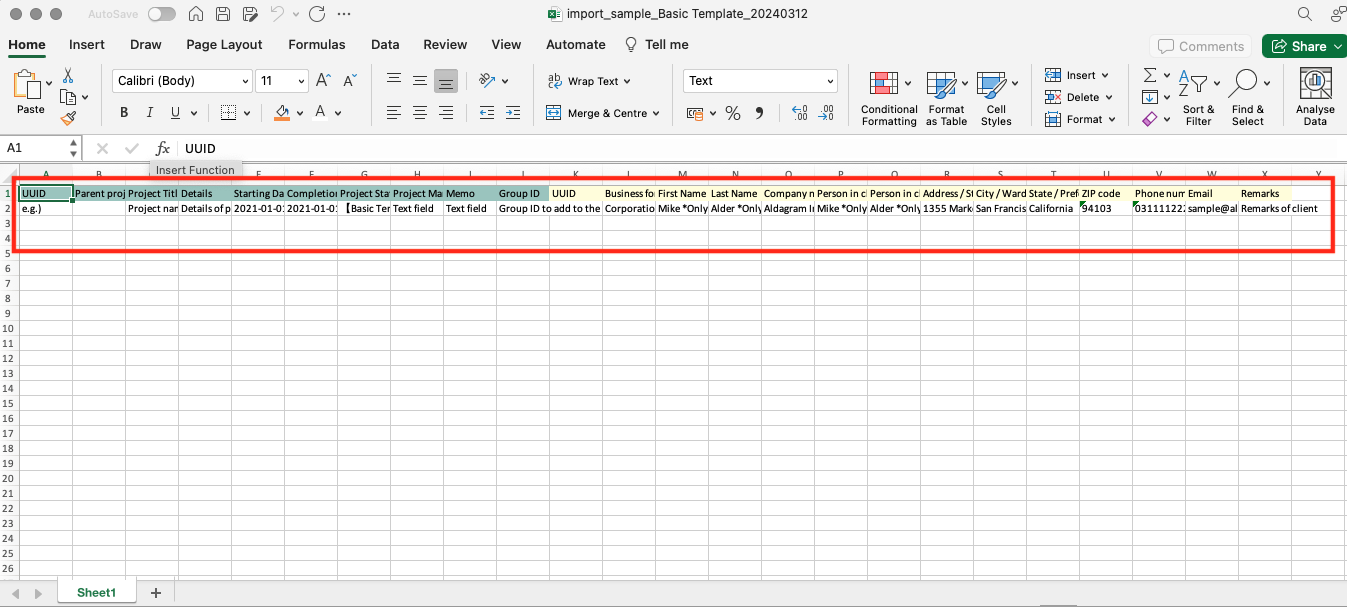Open the Text number format dropdown
The image size is (1347, 607).
759,80
